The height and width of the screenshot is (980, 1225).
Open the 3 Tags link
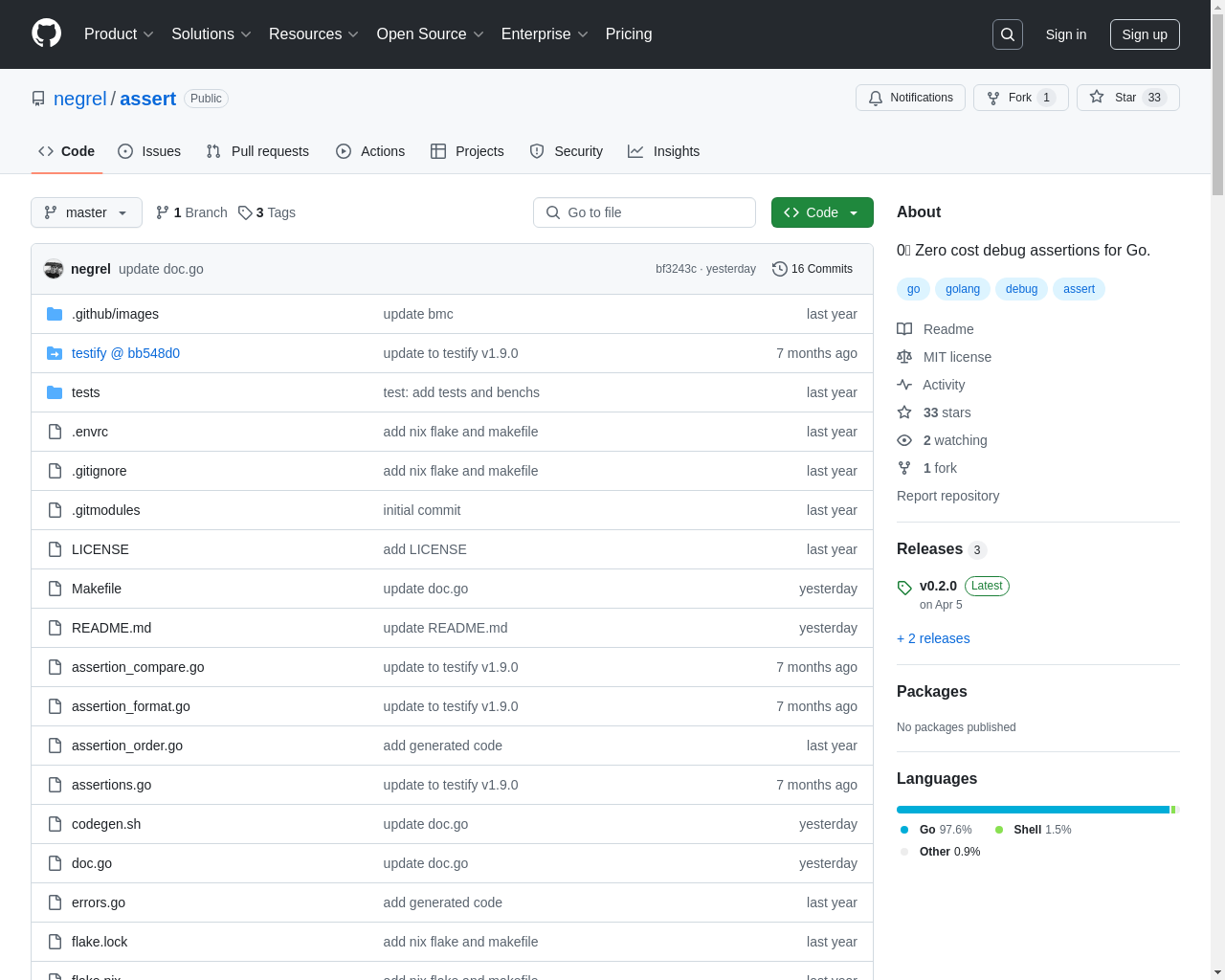coord(267,212)
